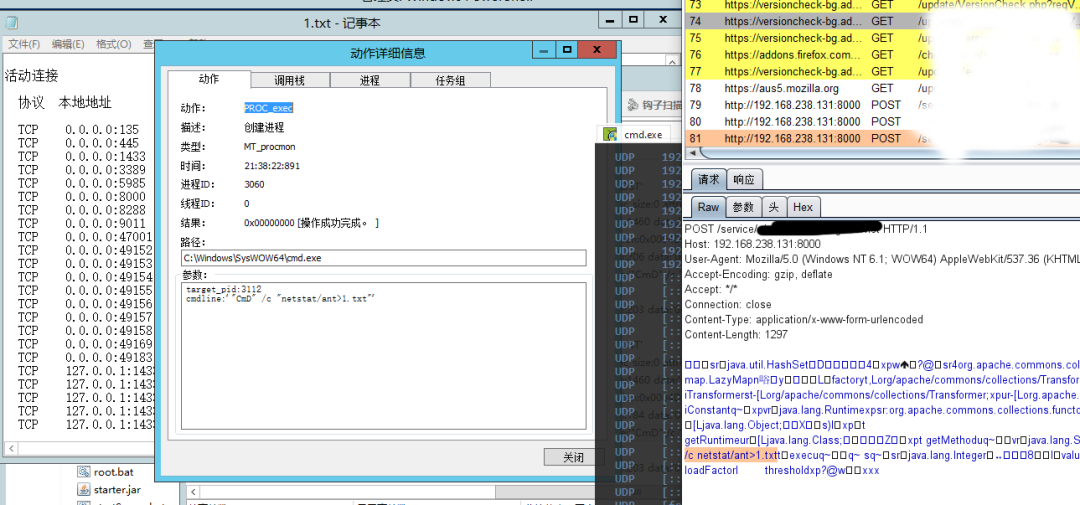The image size is (1080, 505).
Task: Select row 78 aus5.mozilla.org request
Action: coord(882,88)
